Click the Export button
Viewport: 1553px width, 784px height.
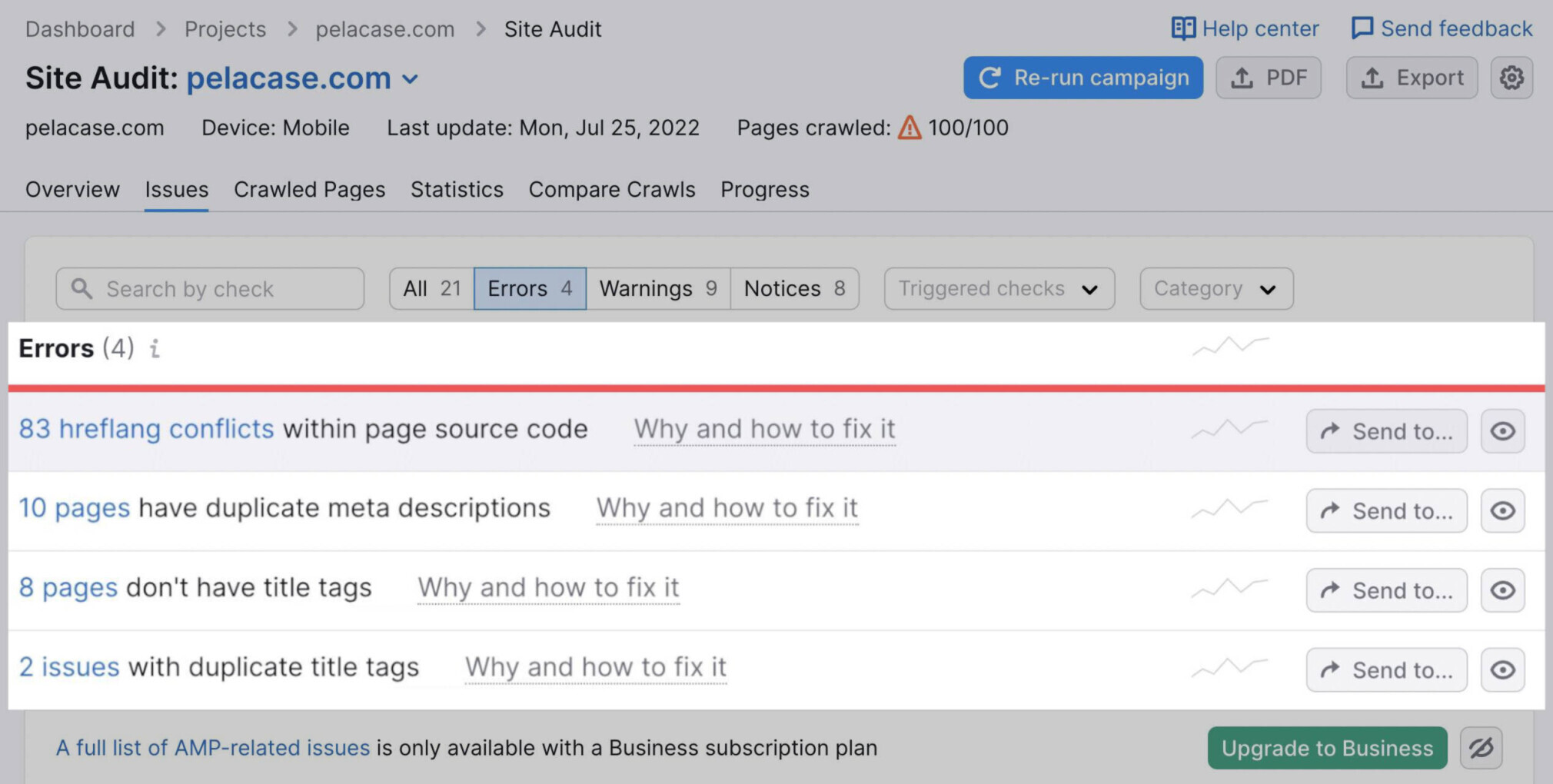pos(1412,78)
